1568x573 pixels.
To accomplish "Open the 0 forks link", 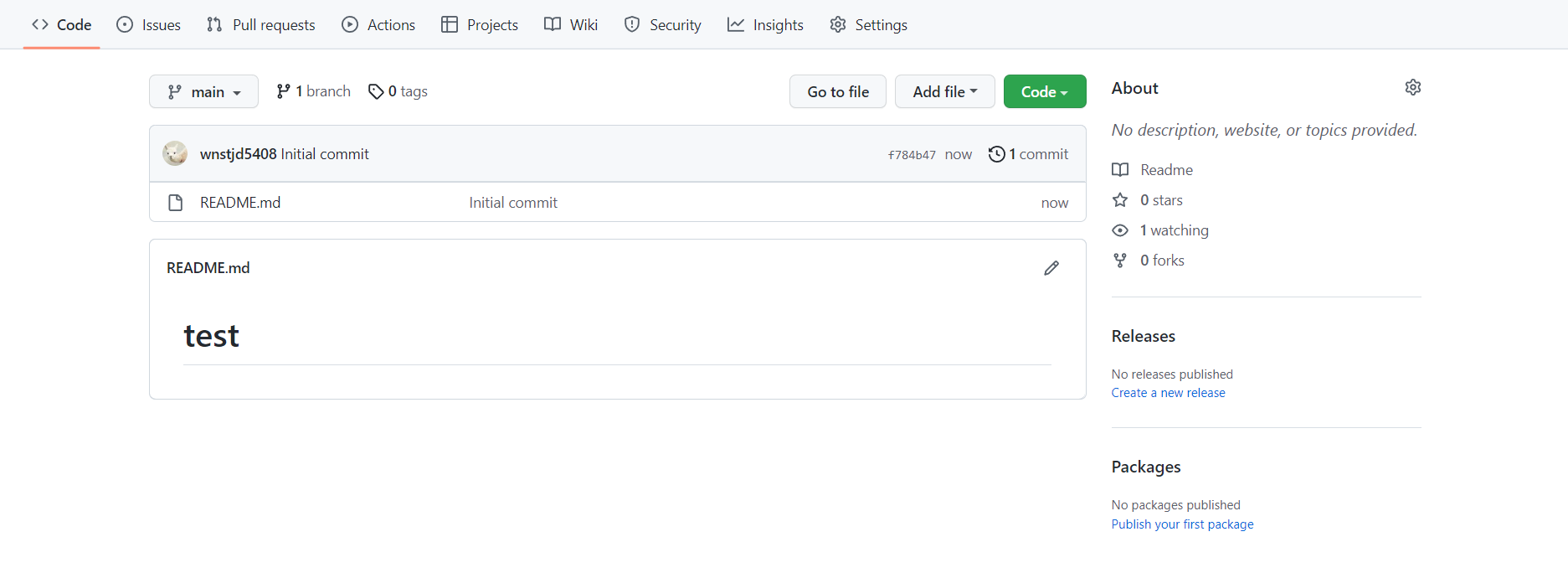I will click(x=1149, y=261).
